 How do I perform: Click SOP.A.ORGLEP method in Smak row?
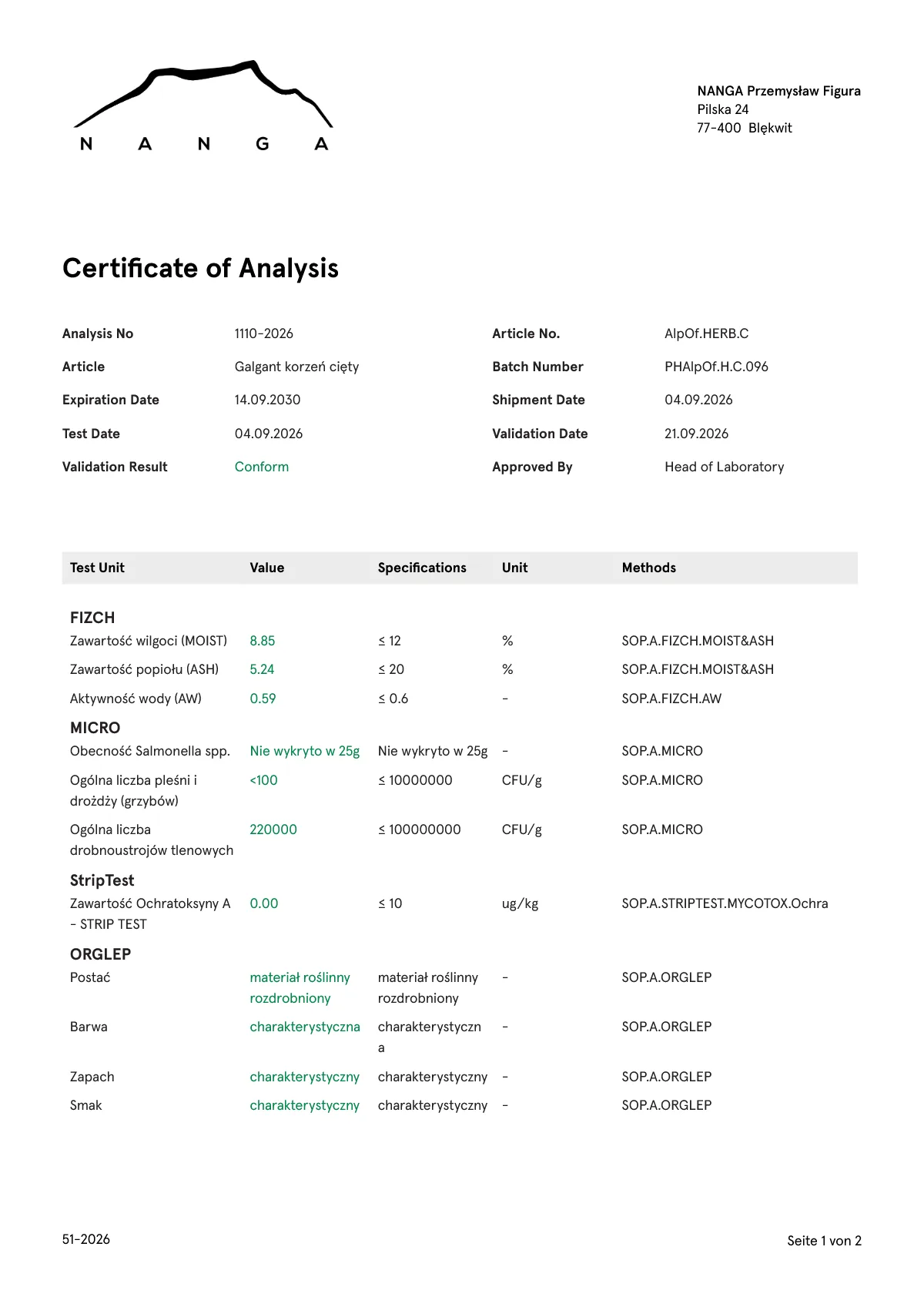[667, 1105]
